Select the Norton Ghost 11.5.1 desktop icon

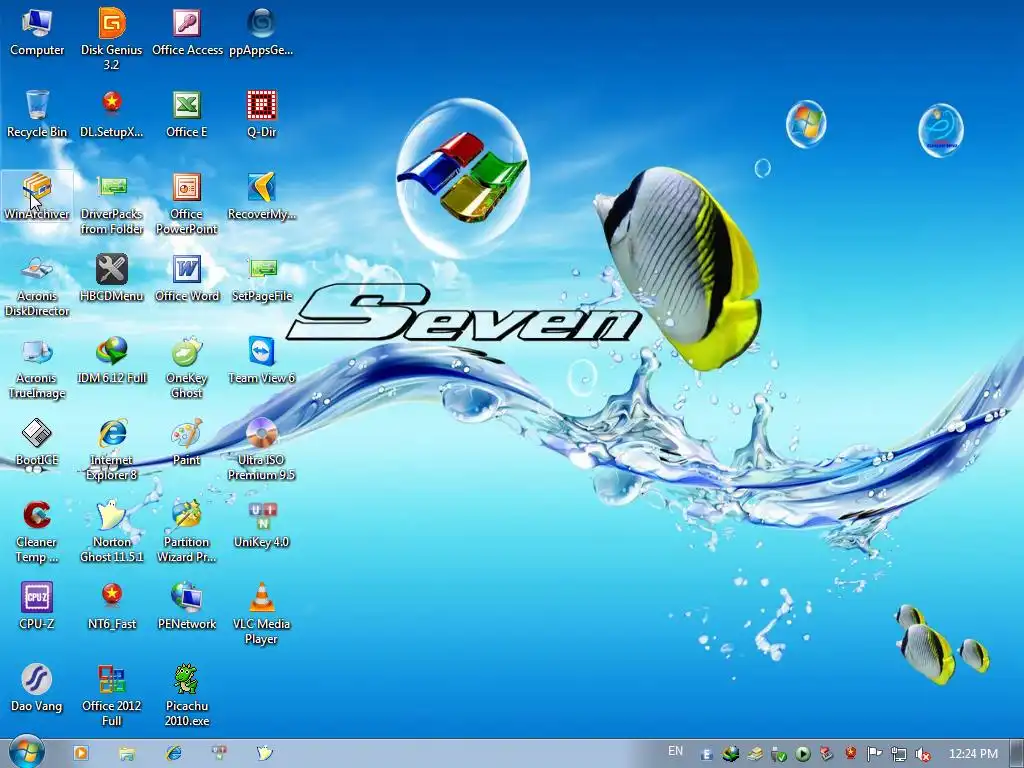pyautogui.click(x=112, y=532)
